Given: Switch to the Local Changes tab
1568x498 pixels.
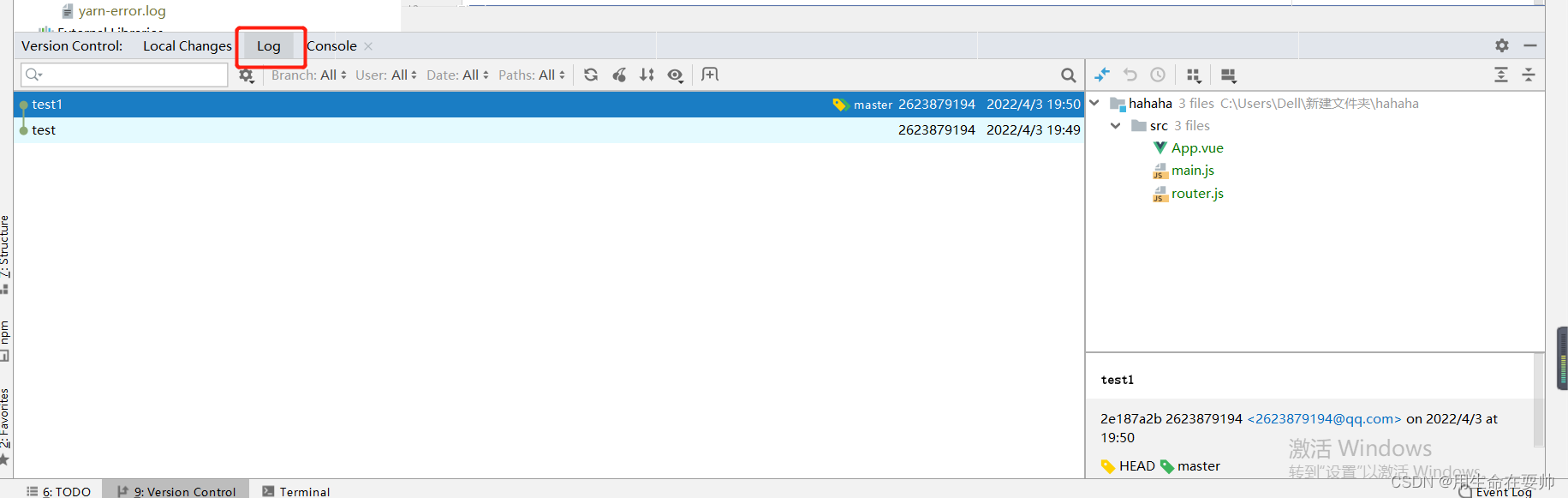Looking at the screenshot, I should pyautogui.click(x=188, y=46).
